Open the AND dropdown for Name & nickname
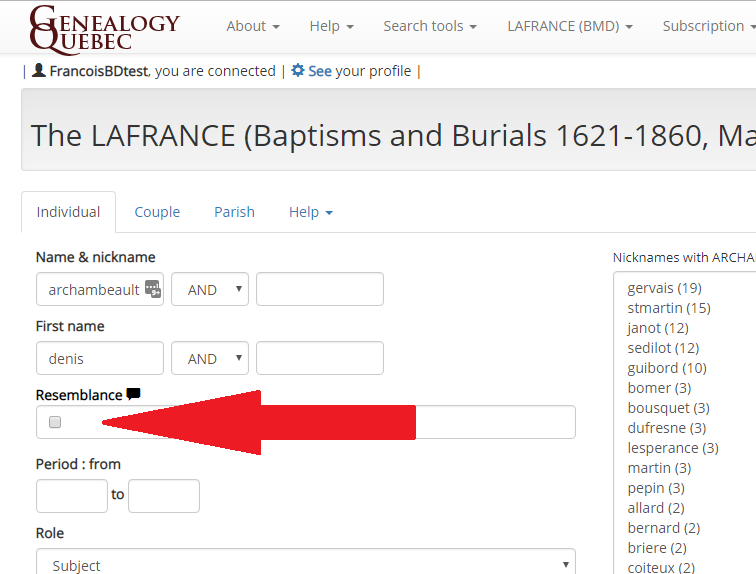756x574 pixels. click(x=210, y=289)
